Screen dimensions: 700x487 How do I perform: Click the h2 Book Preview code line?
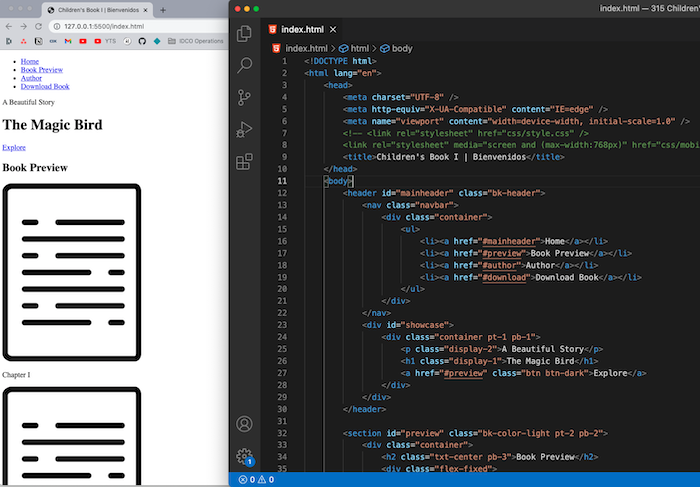coord(490,457)
